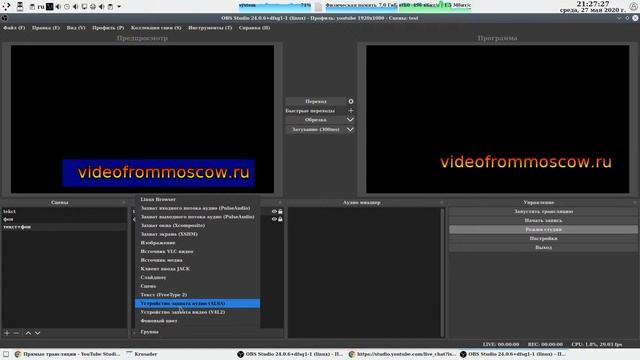Toggle visibility eye of second source
640x360 pixels.
(274, 219)
